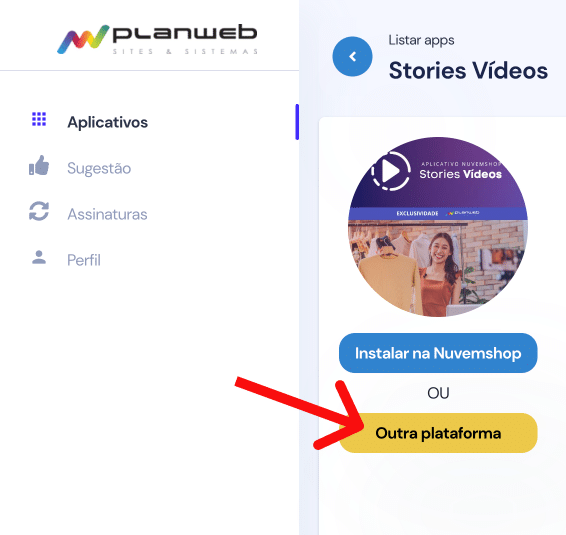The width and height of the screenshot is (566, 535).
Task: Go to Perfil in the sidebar
Action: point(84,260)
